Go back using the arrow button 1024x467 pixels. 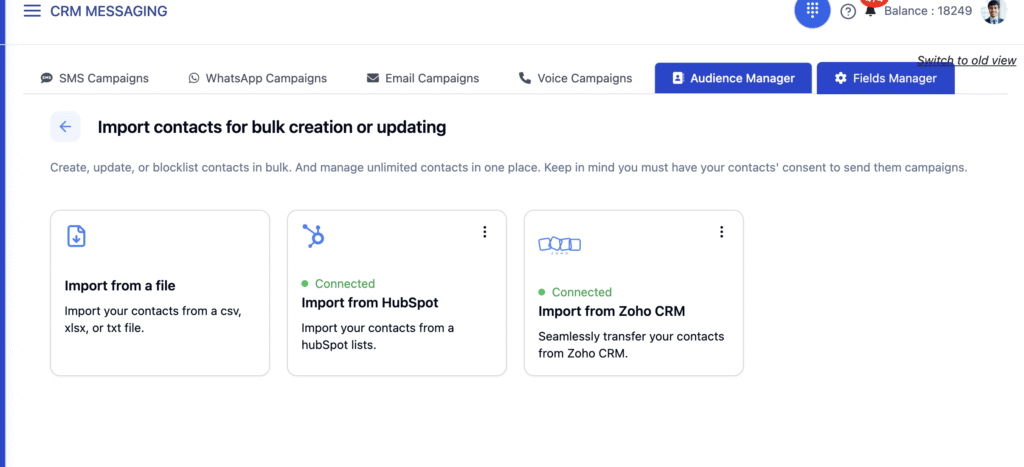pyautogui.click(x=65, y=127)
